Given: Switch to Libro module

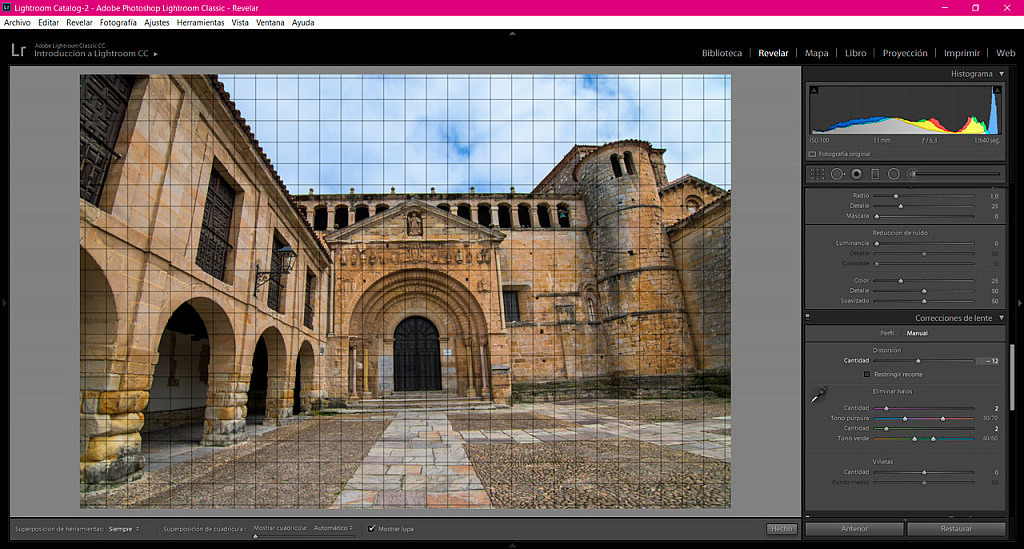Looking at the screenshot, I should [856, 53].
